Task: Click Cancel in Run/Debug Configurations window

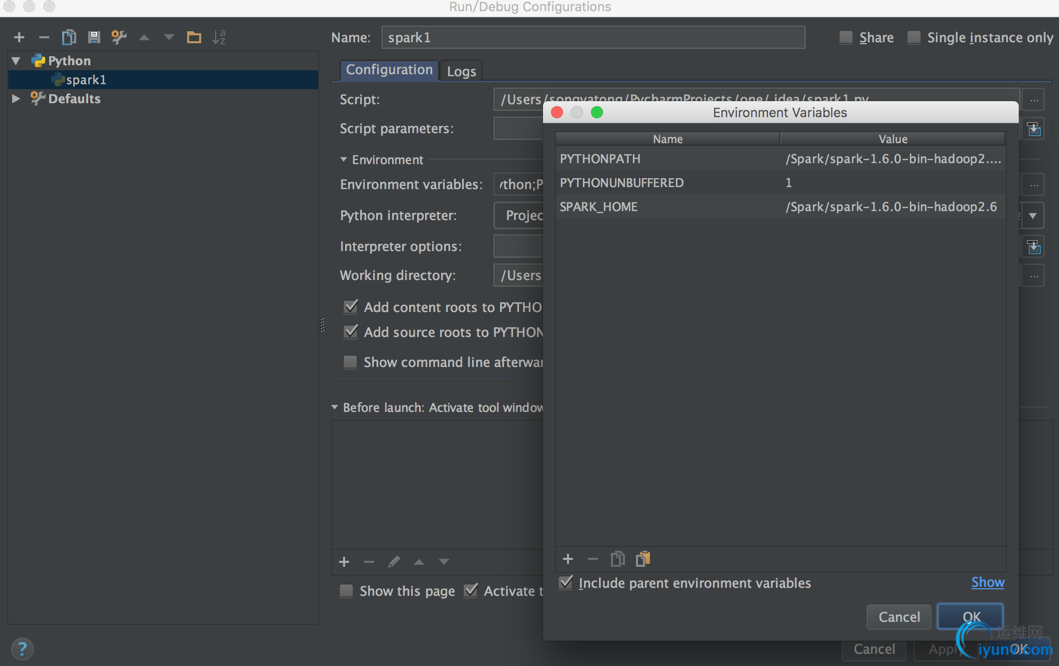Action: (874, 649)
